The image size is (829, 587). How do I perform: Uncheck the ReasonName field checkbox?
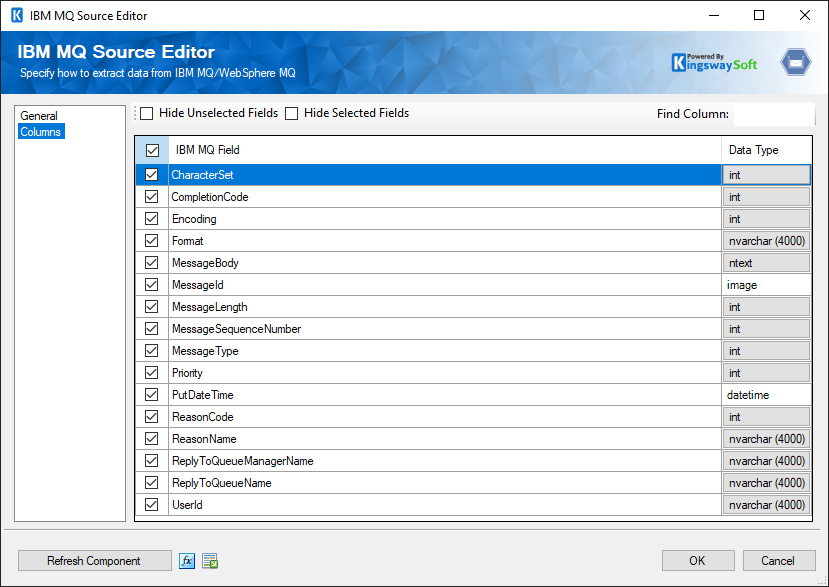[x=152, y=439]
